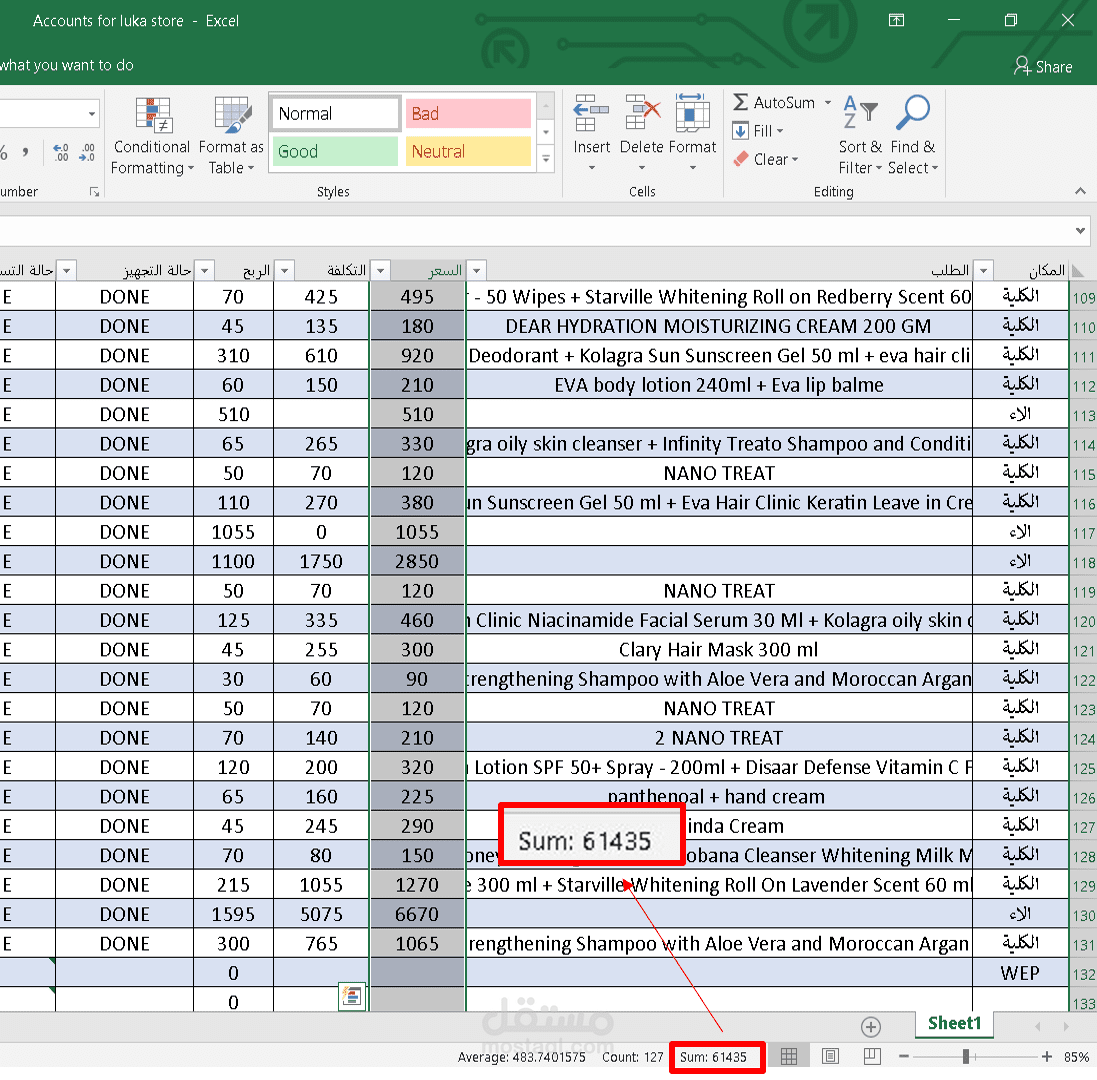1097x1080 pixels.
Task: Select the WEP cell
Action: (x=1020, y=973)
